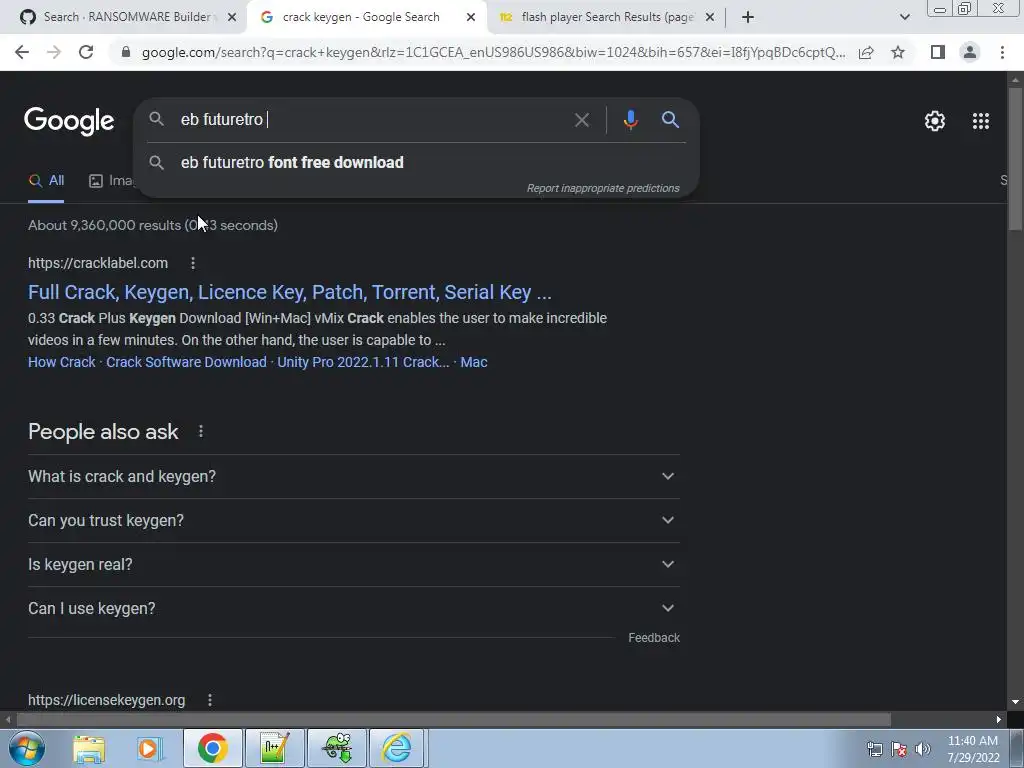Screen dimensions: 1024x768
Task: Expand 'Can you trust keygen?' question
Action: (x=354, y=520)
